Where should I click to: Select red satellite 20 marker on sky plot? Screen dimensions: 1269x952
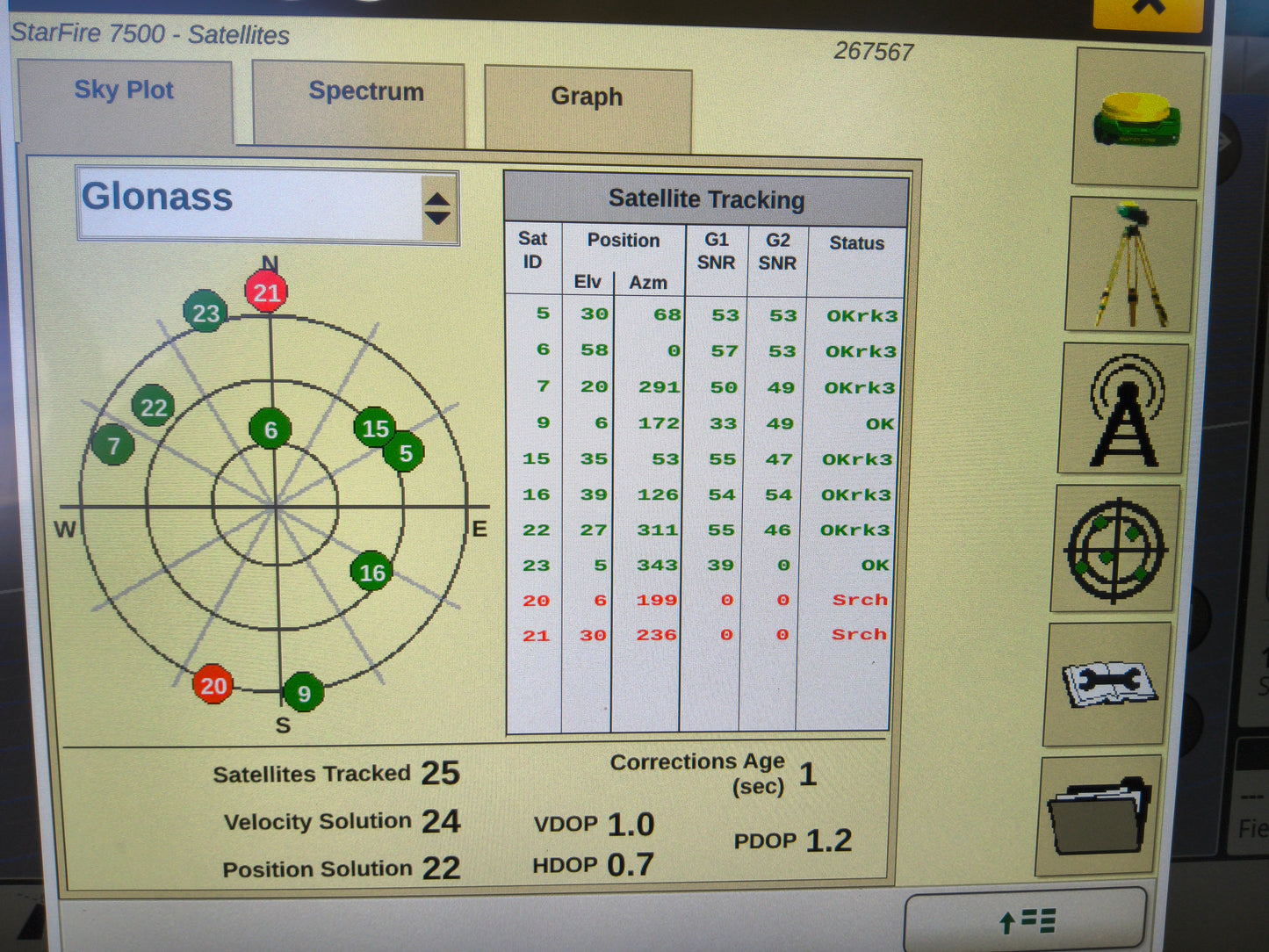[x=213, y=685]
